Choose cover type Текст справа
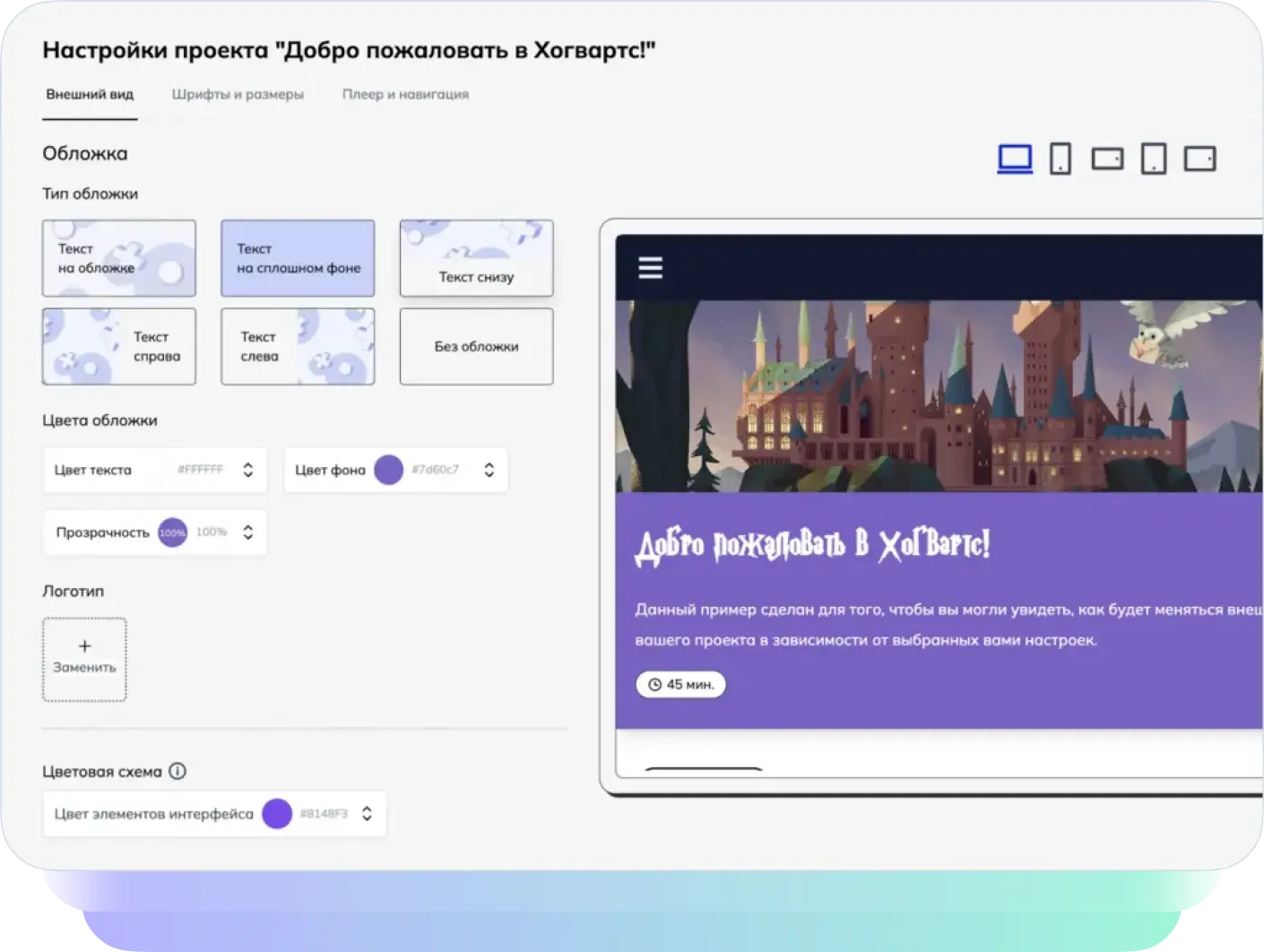1264x952 pixels. coord(119,347)
